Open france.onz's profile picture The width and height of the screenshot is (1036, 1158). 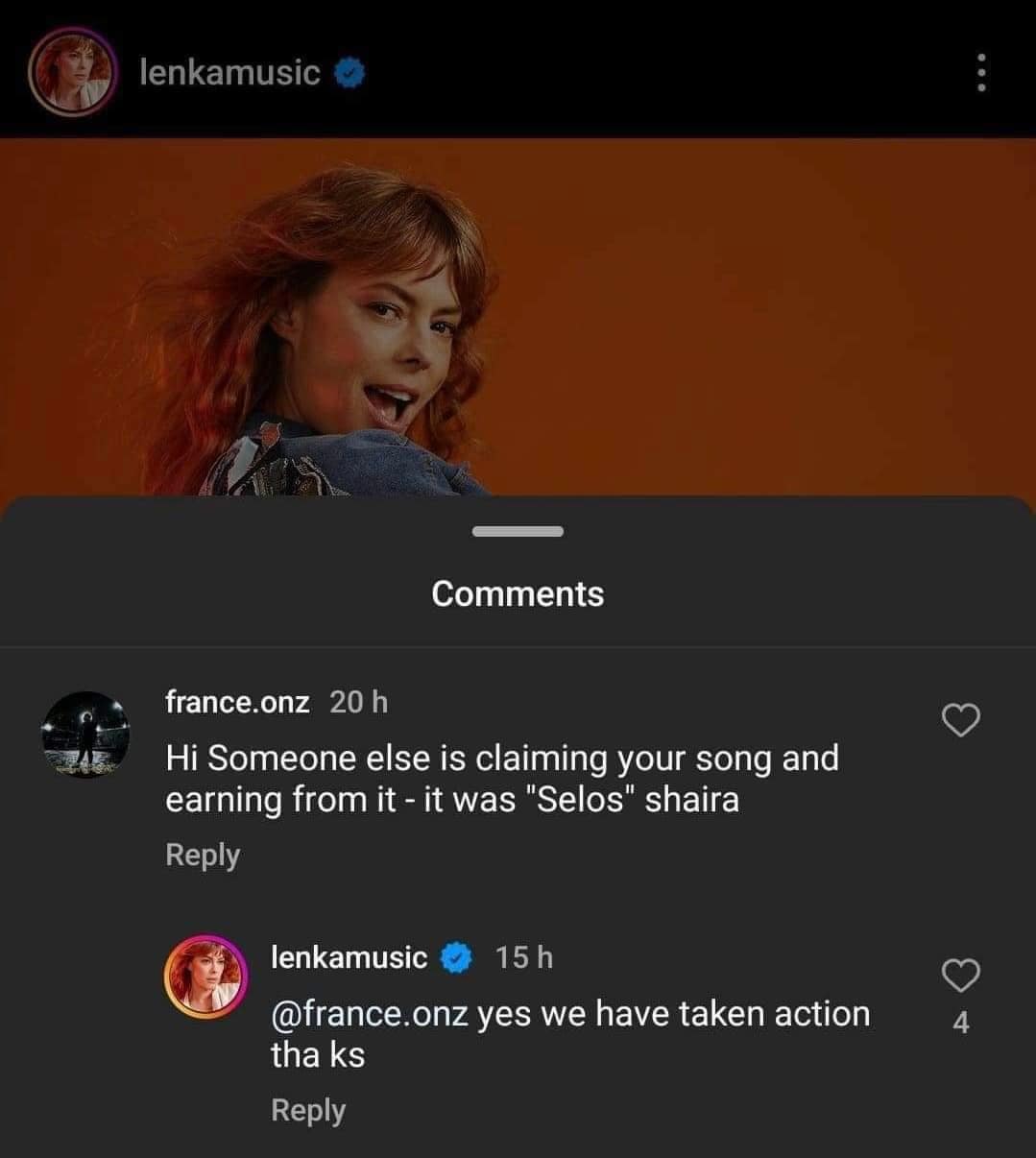tap(85, 735)
